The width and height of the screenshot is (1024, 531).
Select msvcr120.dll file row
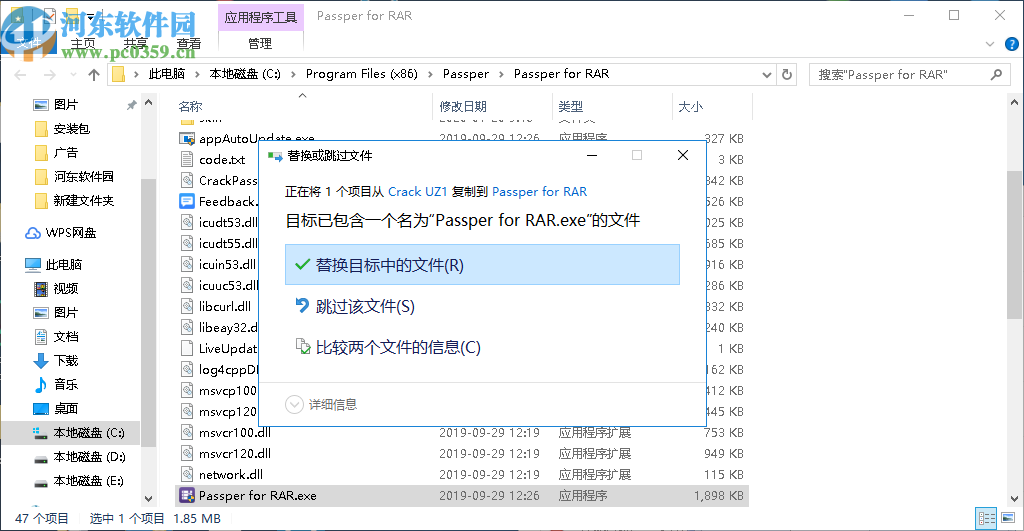point(462,454)
